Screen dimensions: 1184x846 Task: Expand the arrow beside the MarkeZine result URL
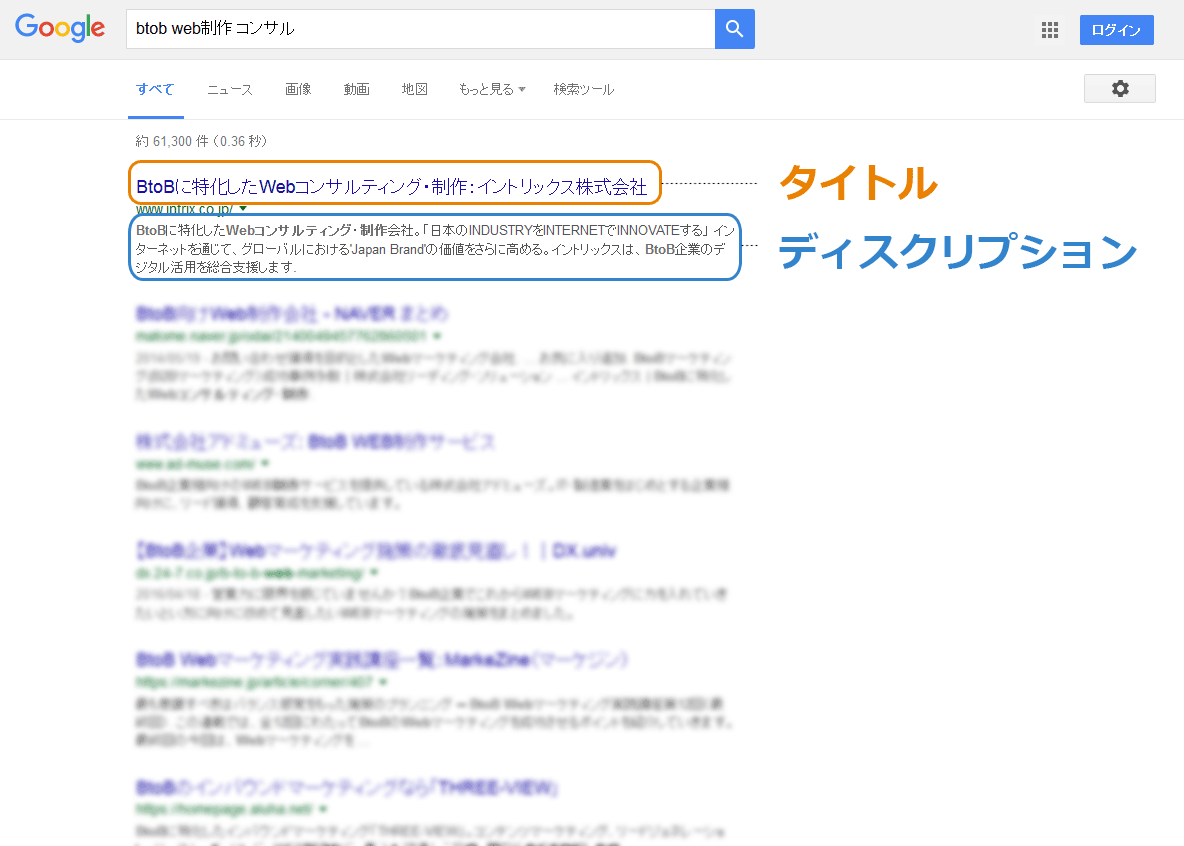(384, 681)
